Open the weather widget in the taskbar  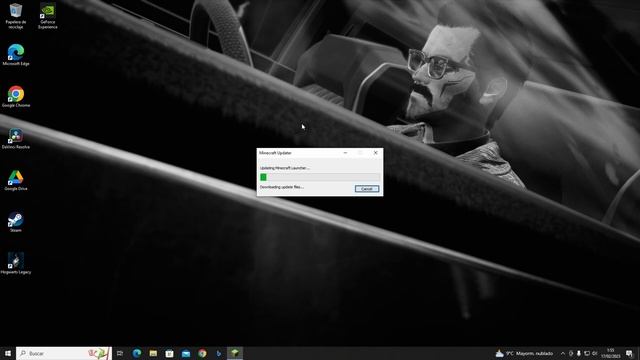(524, 353)
